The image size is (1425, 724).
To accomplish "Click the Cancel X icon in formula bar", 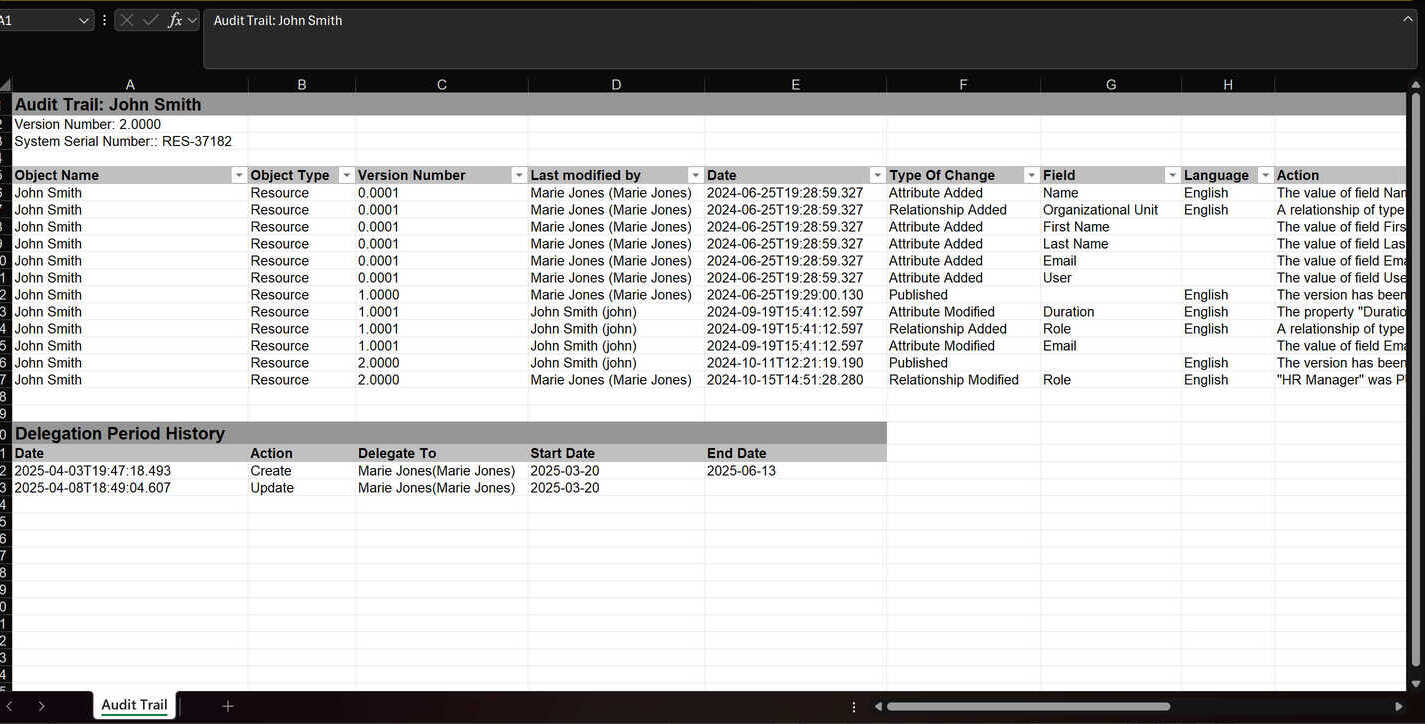I will [x=127, y=20].
